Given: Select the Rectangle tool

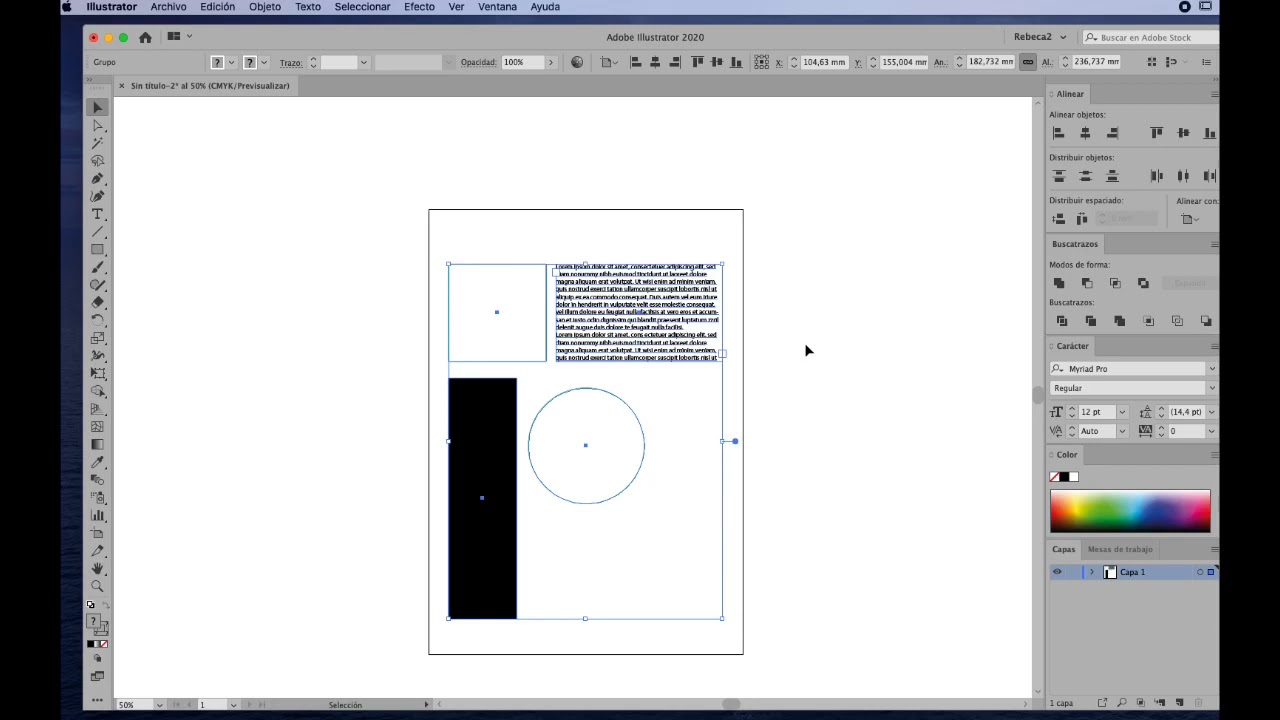Looking at the screenshot, I should tap(97, 250).
